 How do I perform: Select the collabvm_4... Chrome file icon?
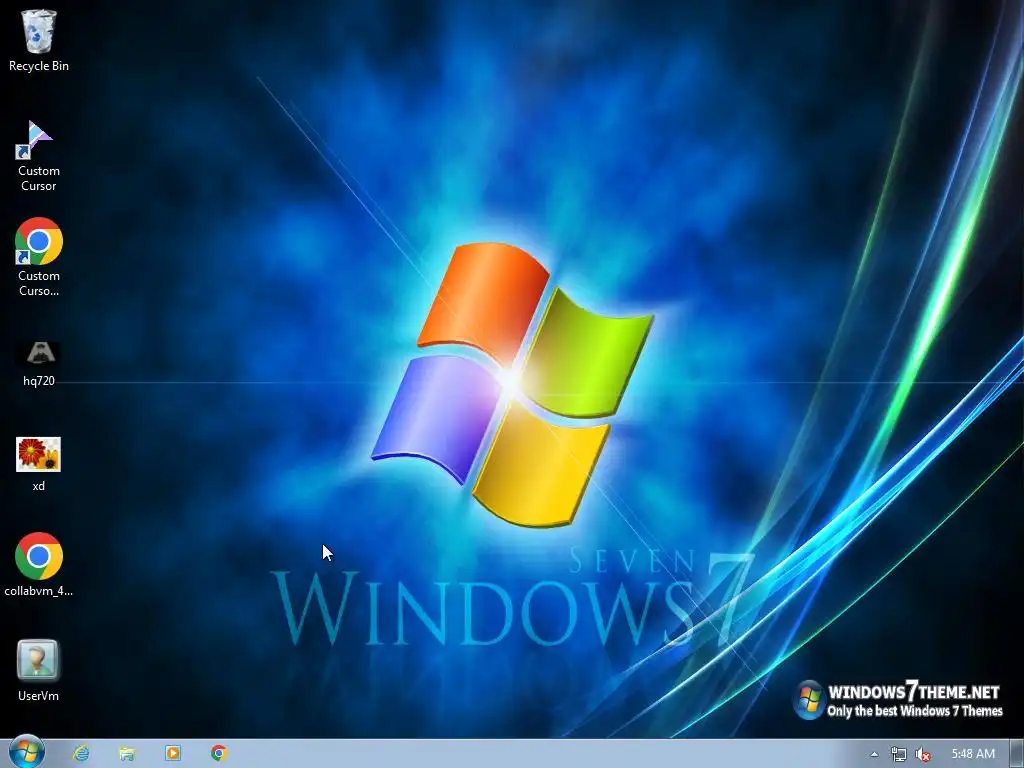(39, 566)
